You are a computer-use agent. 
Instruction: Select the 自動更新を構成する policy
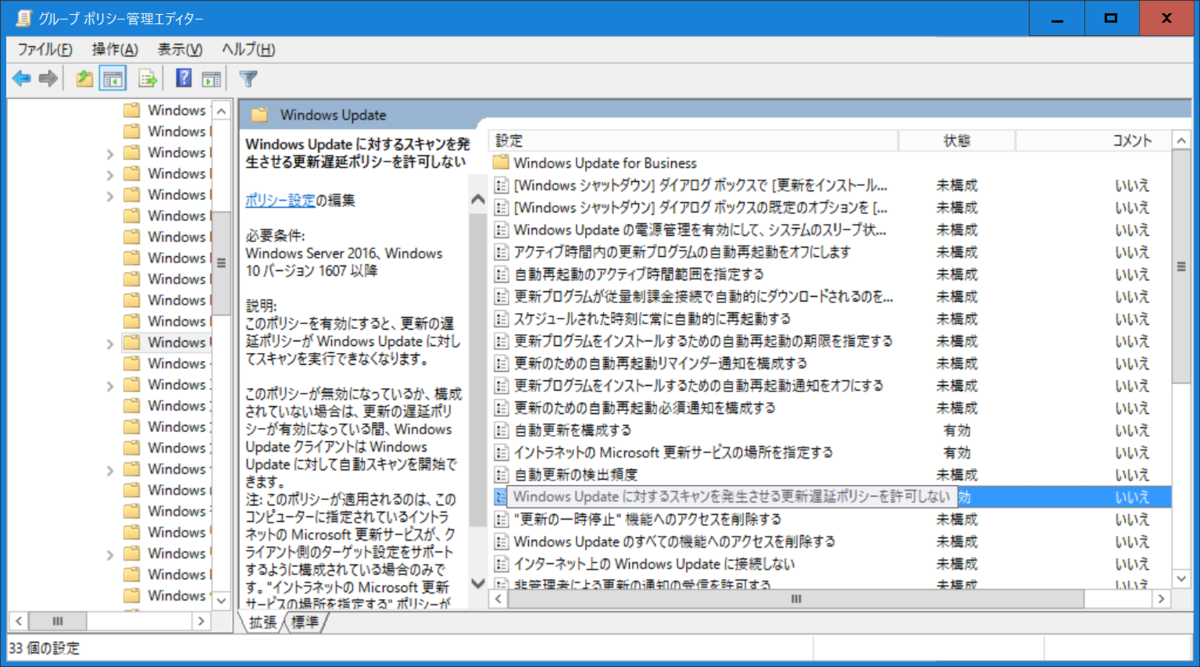(x=572, y=430)
